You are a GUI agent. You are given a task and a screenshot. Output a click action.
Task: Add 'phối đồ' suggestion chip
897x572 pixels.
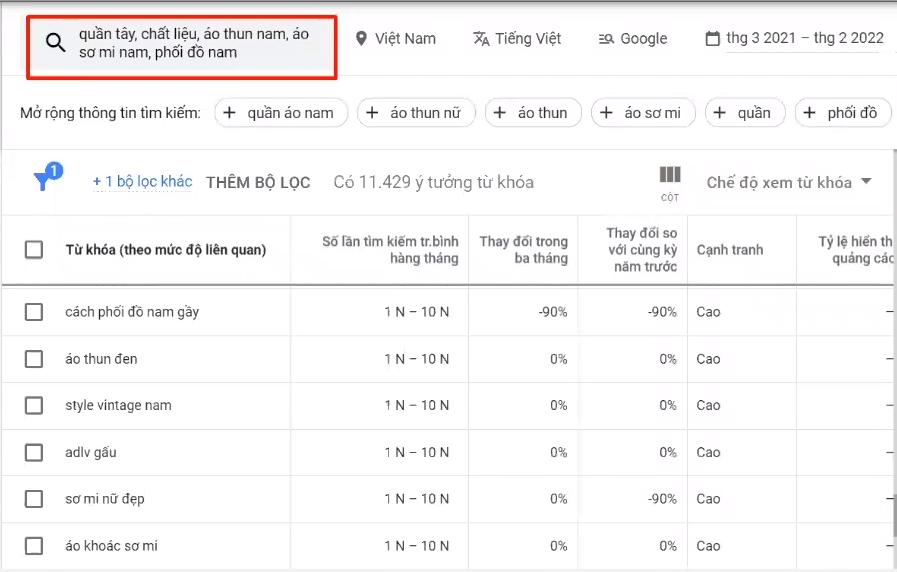point(843,113)
